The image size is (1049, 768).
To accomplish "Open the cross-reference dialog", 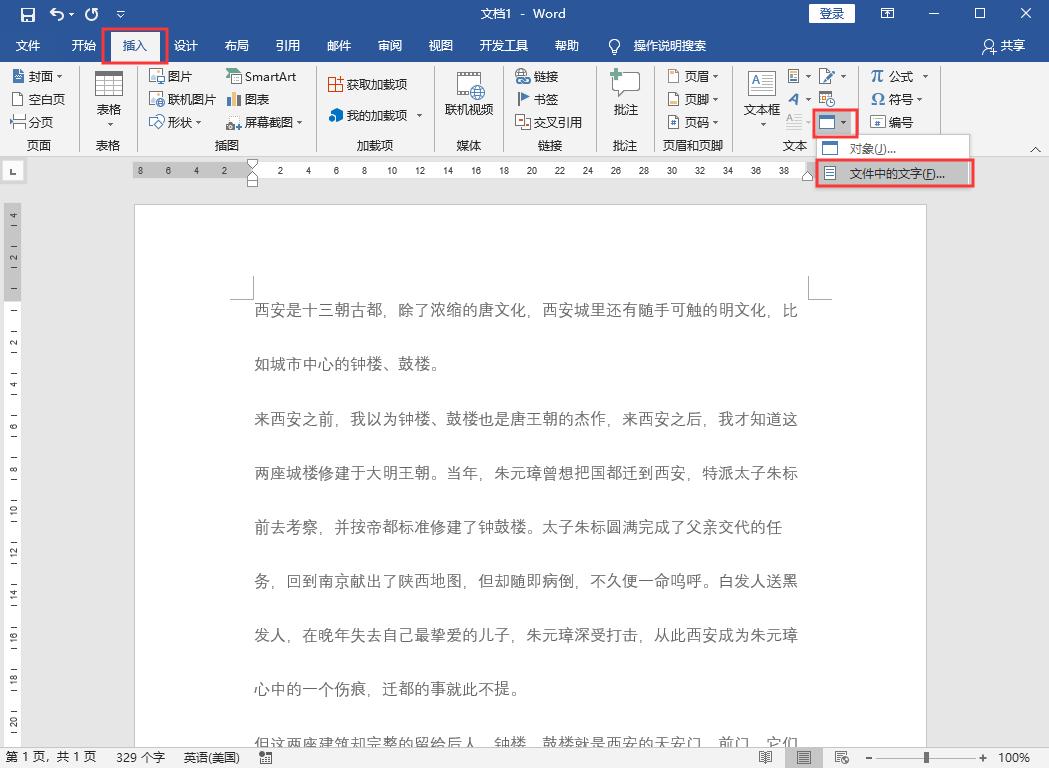I will point(546,122).
